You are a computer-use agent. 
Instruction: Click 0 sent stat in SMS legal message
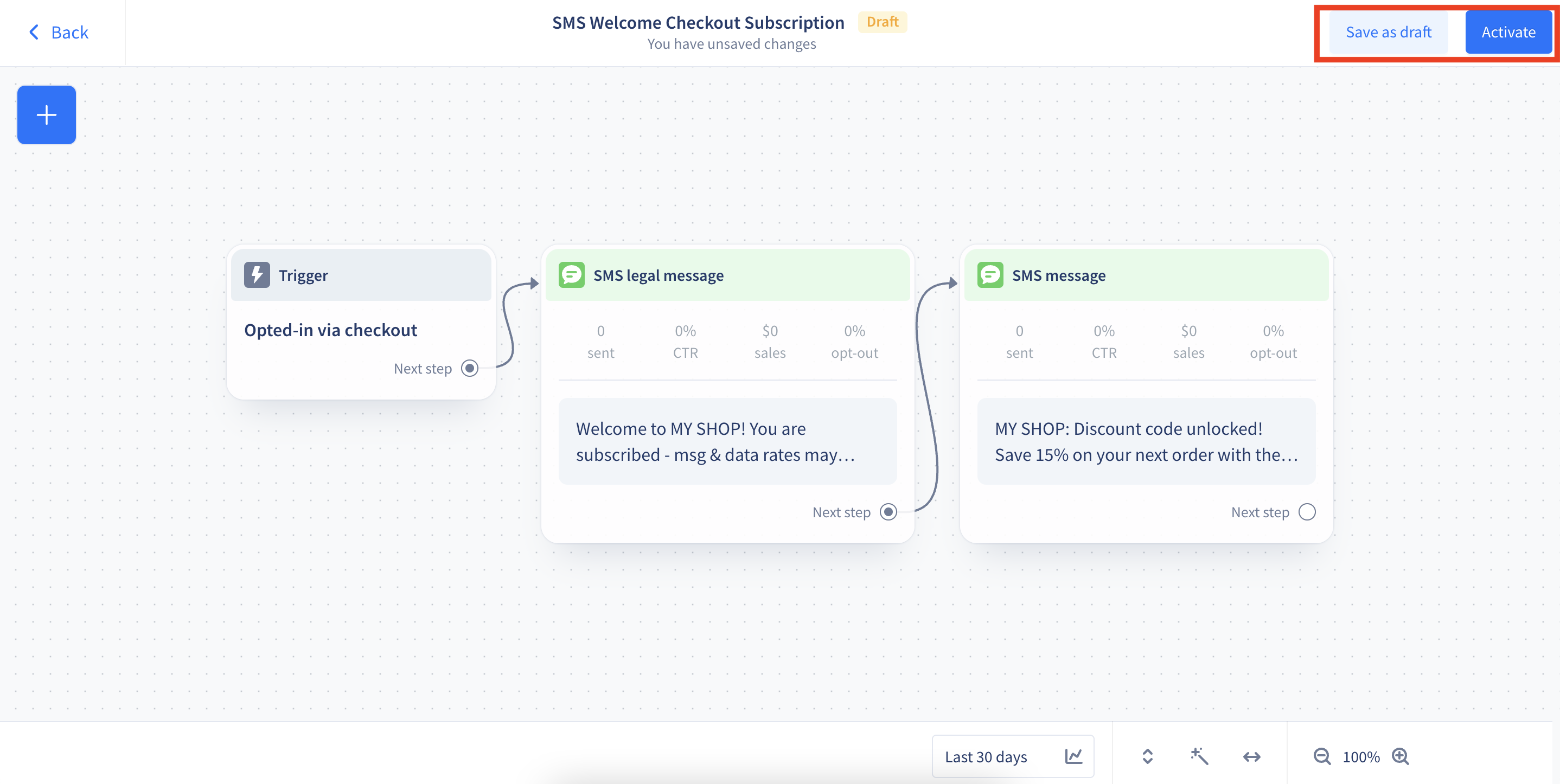tap(600, 342)
